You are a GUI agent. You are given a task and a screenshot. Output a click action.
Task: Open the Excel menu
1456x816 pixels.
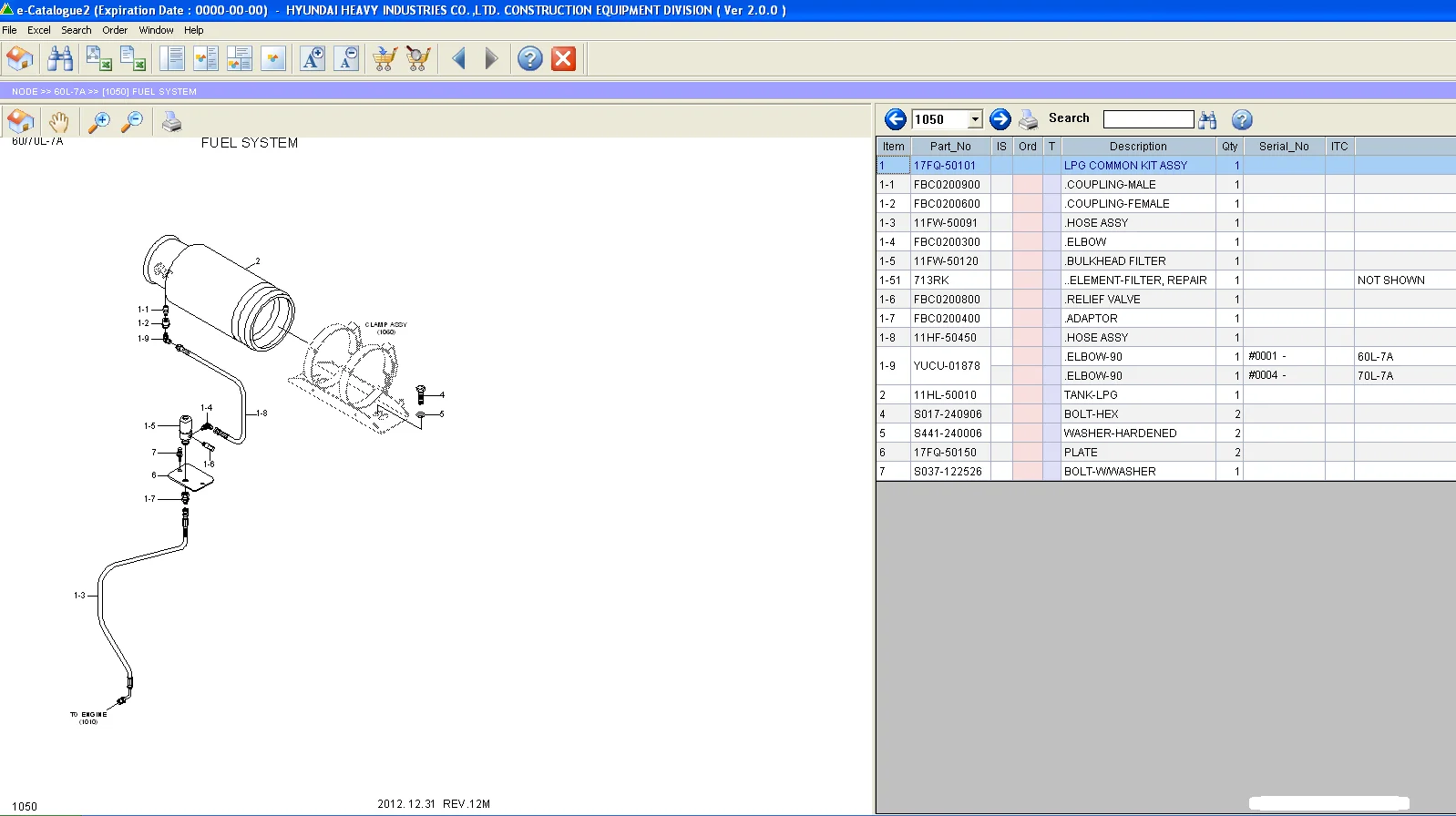pyautogui.click(x=39, y=30)
